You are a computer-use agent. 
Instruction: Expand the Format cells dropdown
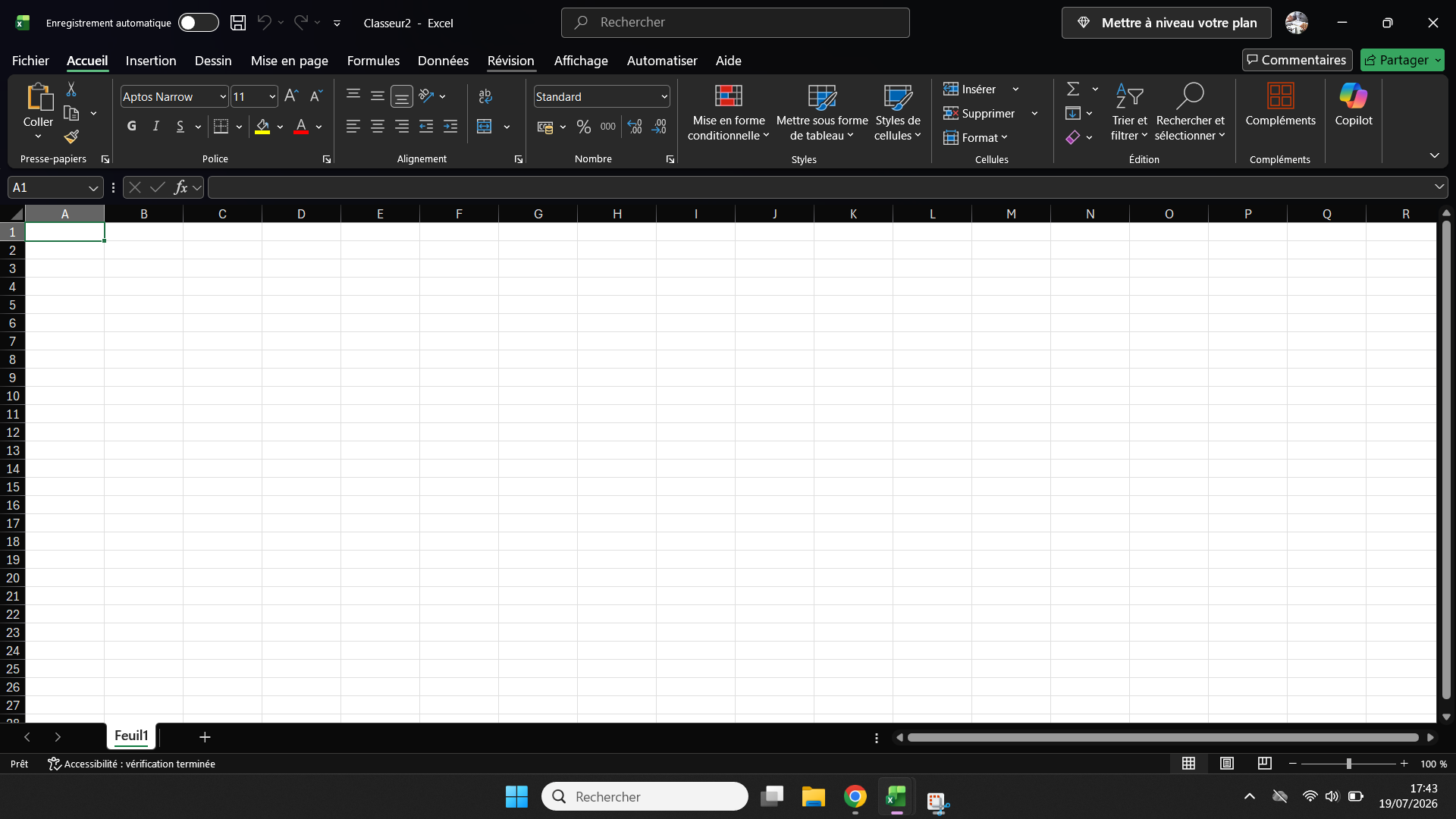pos(976,138)
